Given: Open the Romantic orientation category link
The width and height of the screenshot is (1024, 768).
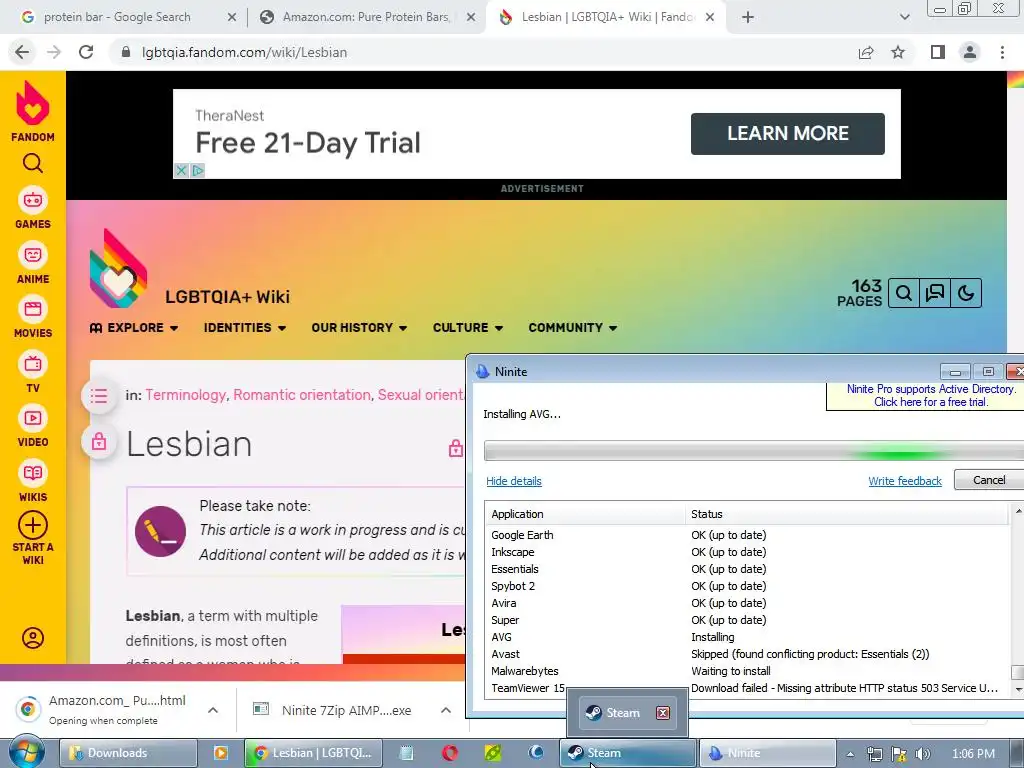Looking at the screenshot, I should pyautogui.click(x=302, y=395).
